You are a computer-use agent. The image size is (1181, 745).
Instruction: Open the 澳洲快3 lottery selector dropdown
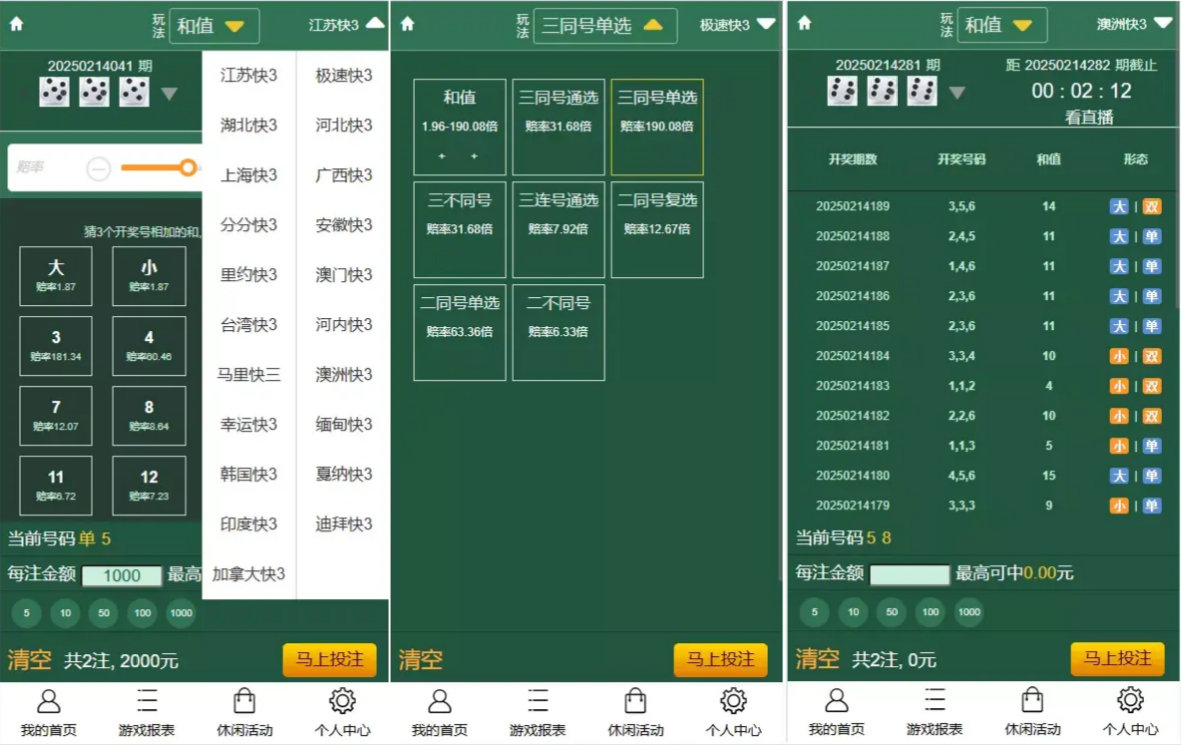(x=1133, y=24)
